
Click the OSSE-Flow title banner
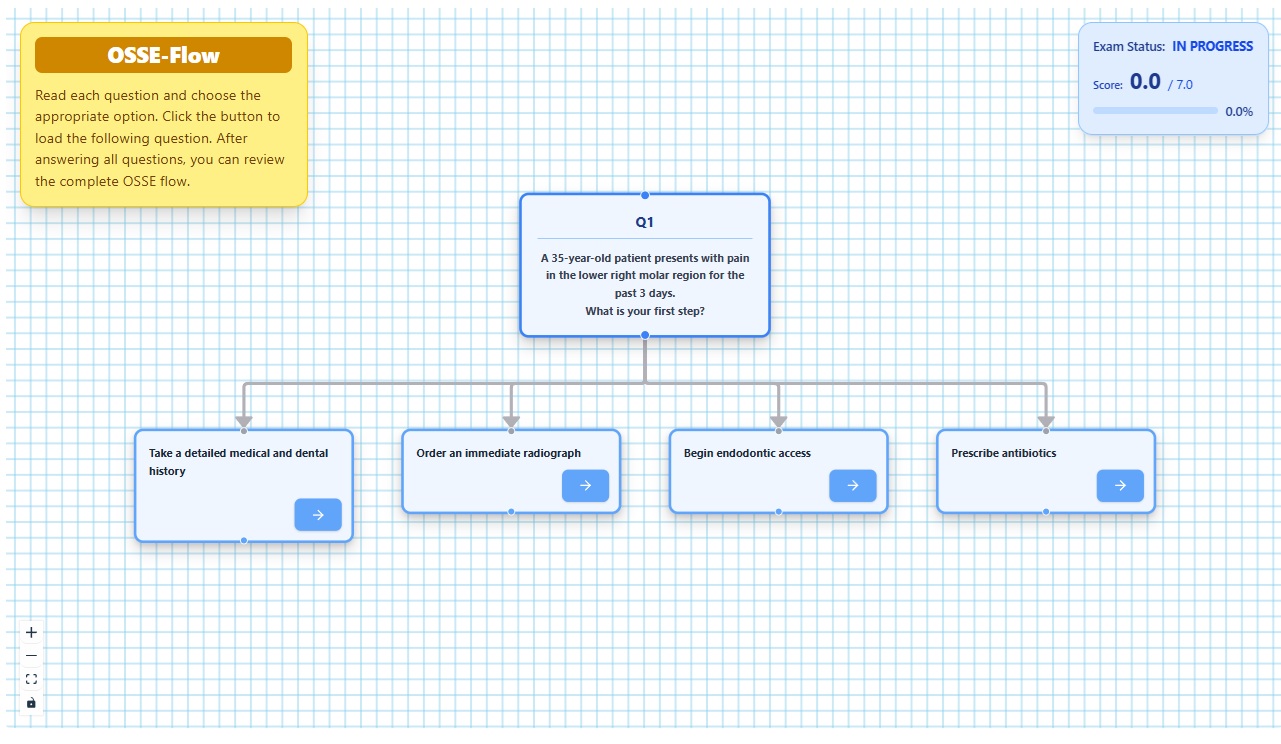coord(163,55)
